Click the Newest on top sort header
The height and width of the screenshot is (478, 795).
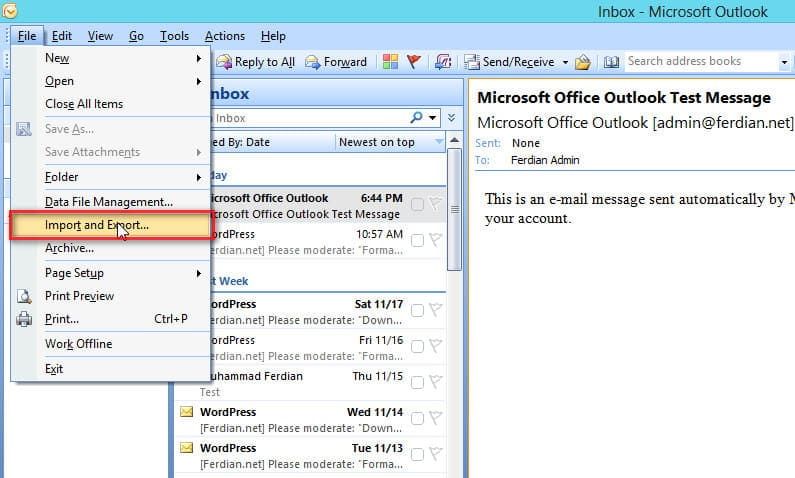coord(377,142)
